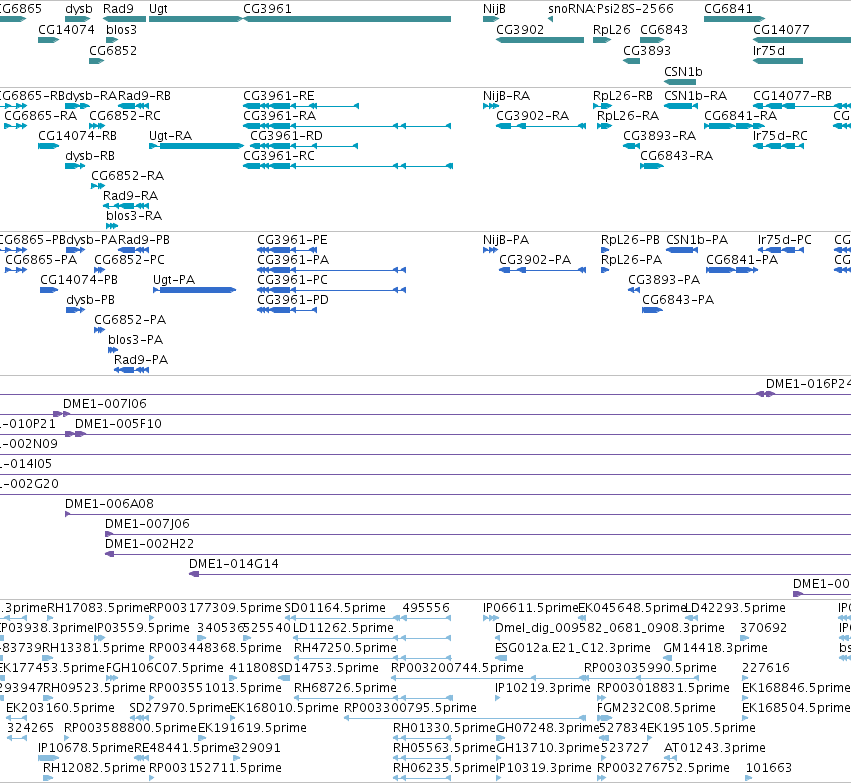Click the ESG012a.E21_C12.3prime EST label

[x=573, y=648]
